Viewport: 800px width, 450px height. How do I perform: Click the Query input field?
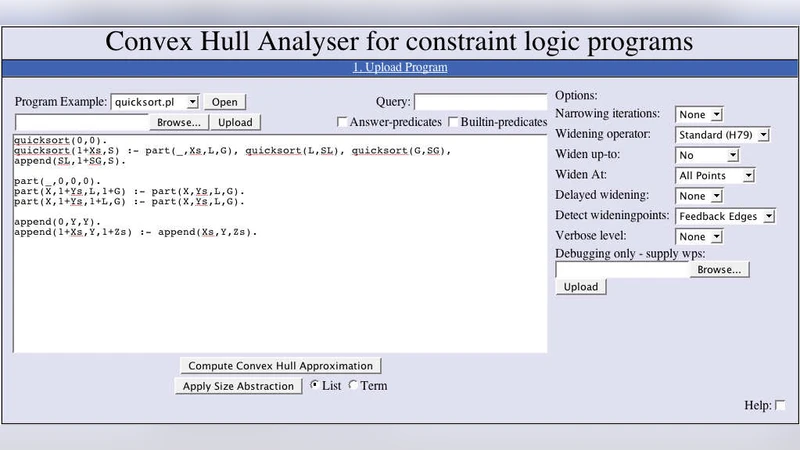(481, 102)
